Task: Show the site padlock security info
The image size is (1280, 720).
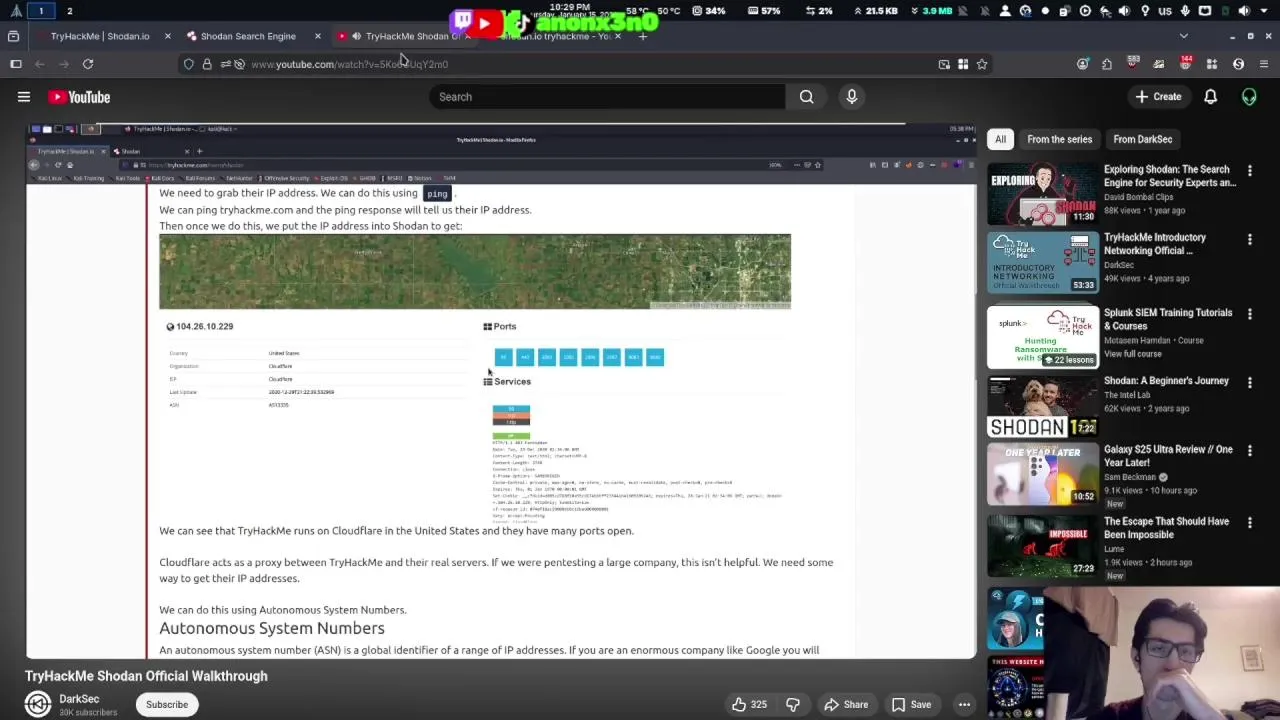Action: click(x=207, y=64)
